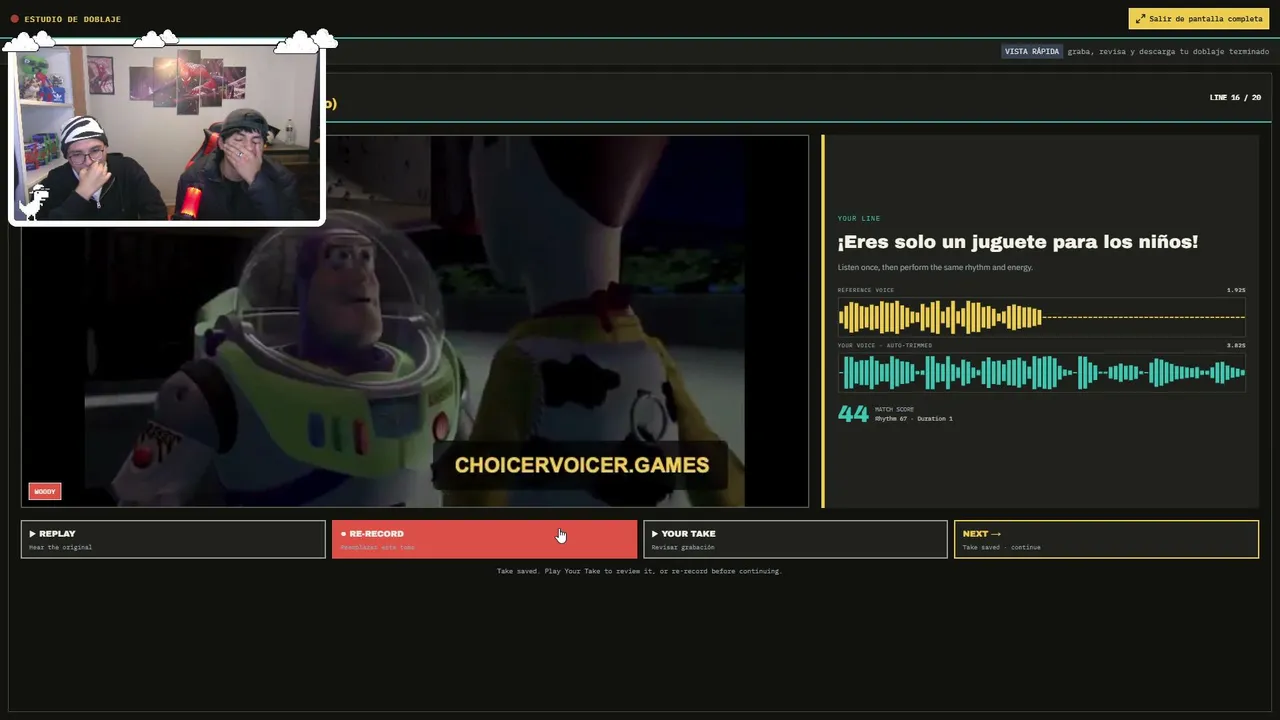1280x720 pixels.
Task: Click the Replay button to hear the original
Action: pyautogui.click(x=173, y=539)
